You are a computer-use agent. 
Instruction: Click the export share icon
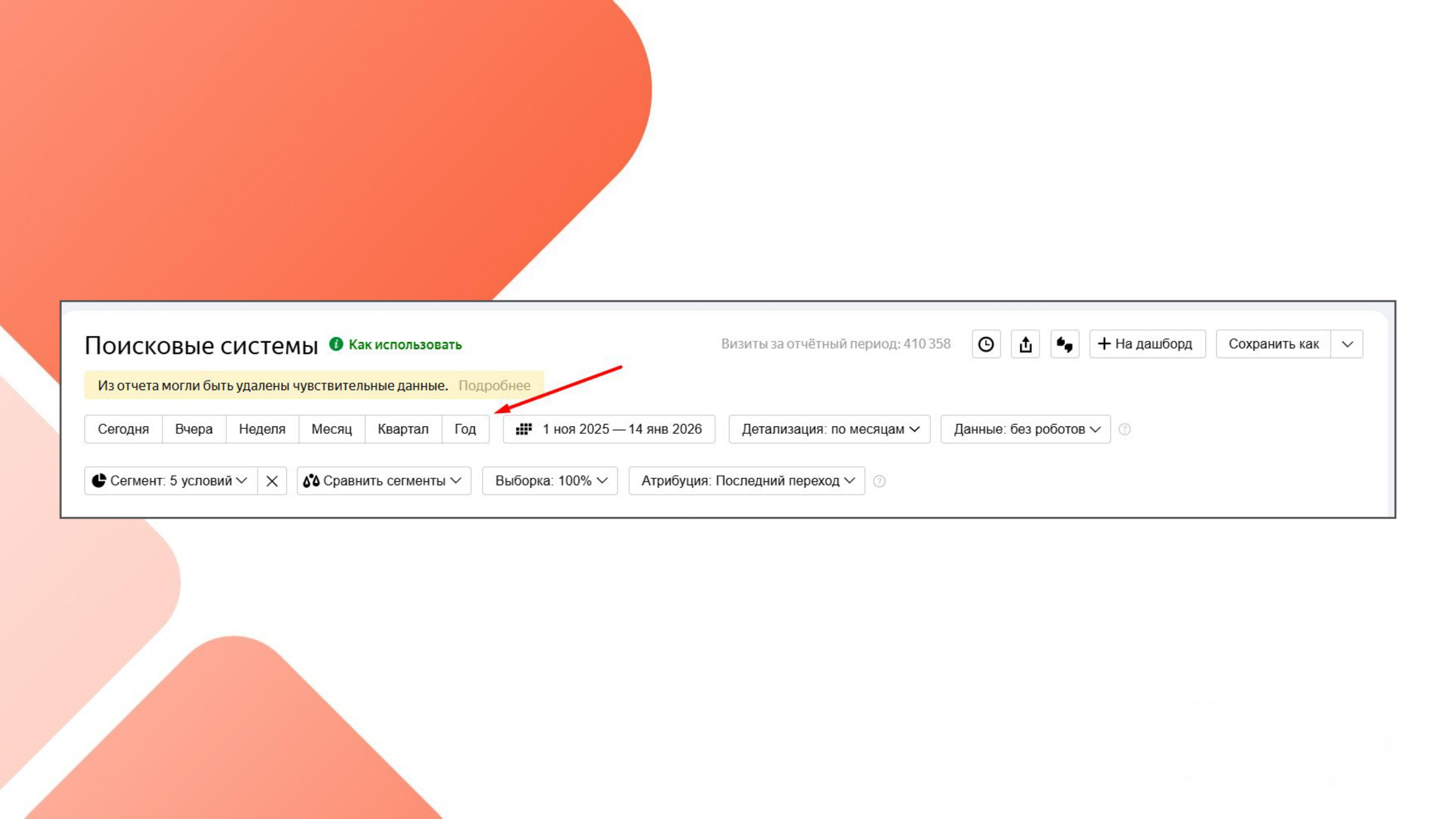[1026, 344]
